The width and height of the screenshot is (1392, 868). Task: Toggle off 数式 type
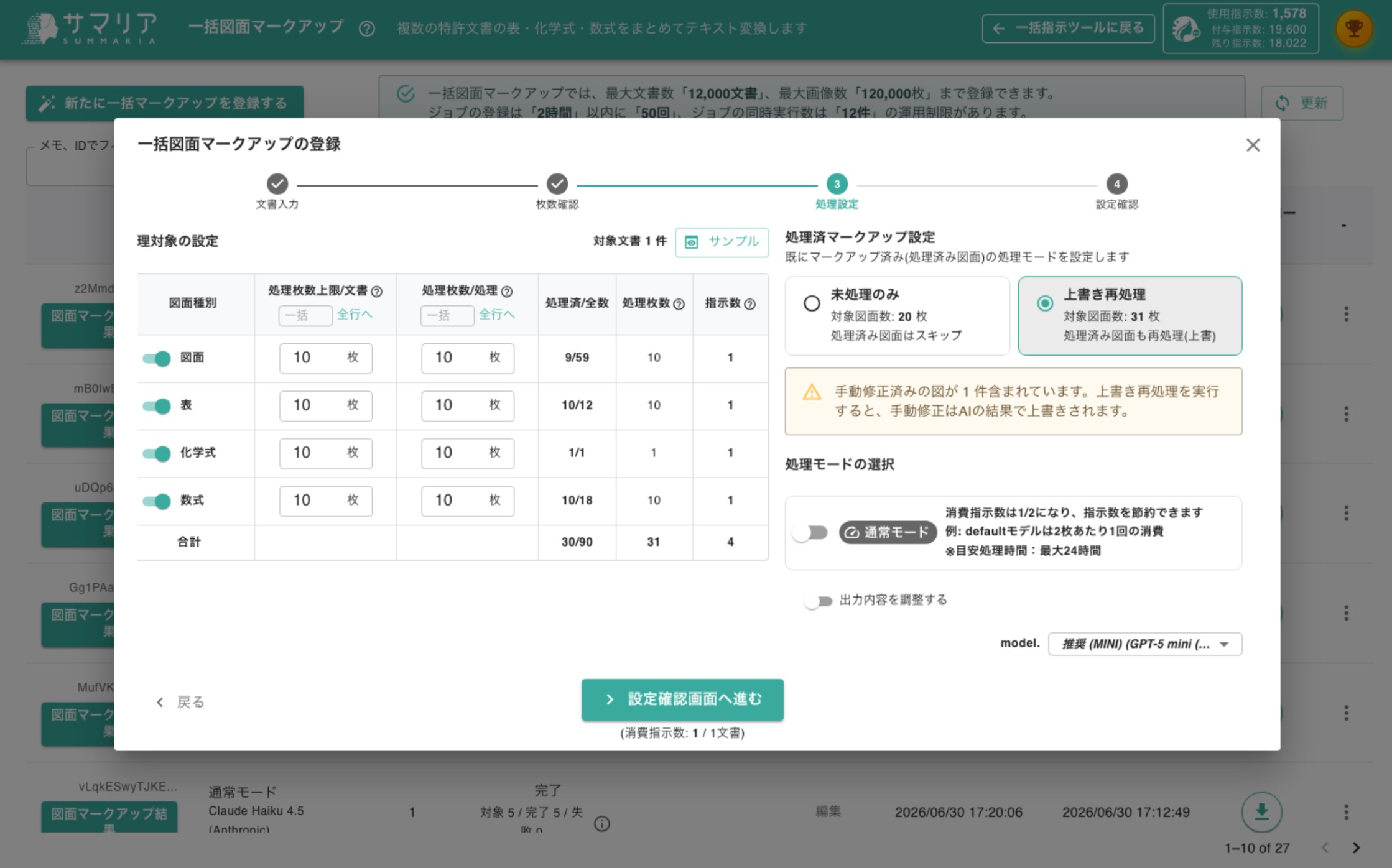(156, 501)
